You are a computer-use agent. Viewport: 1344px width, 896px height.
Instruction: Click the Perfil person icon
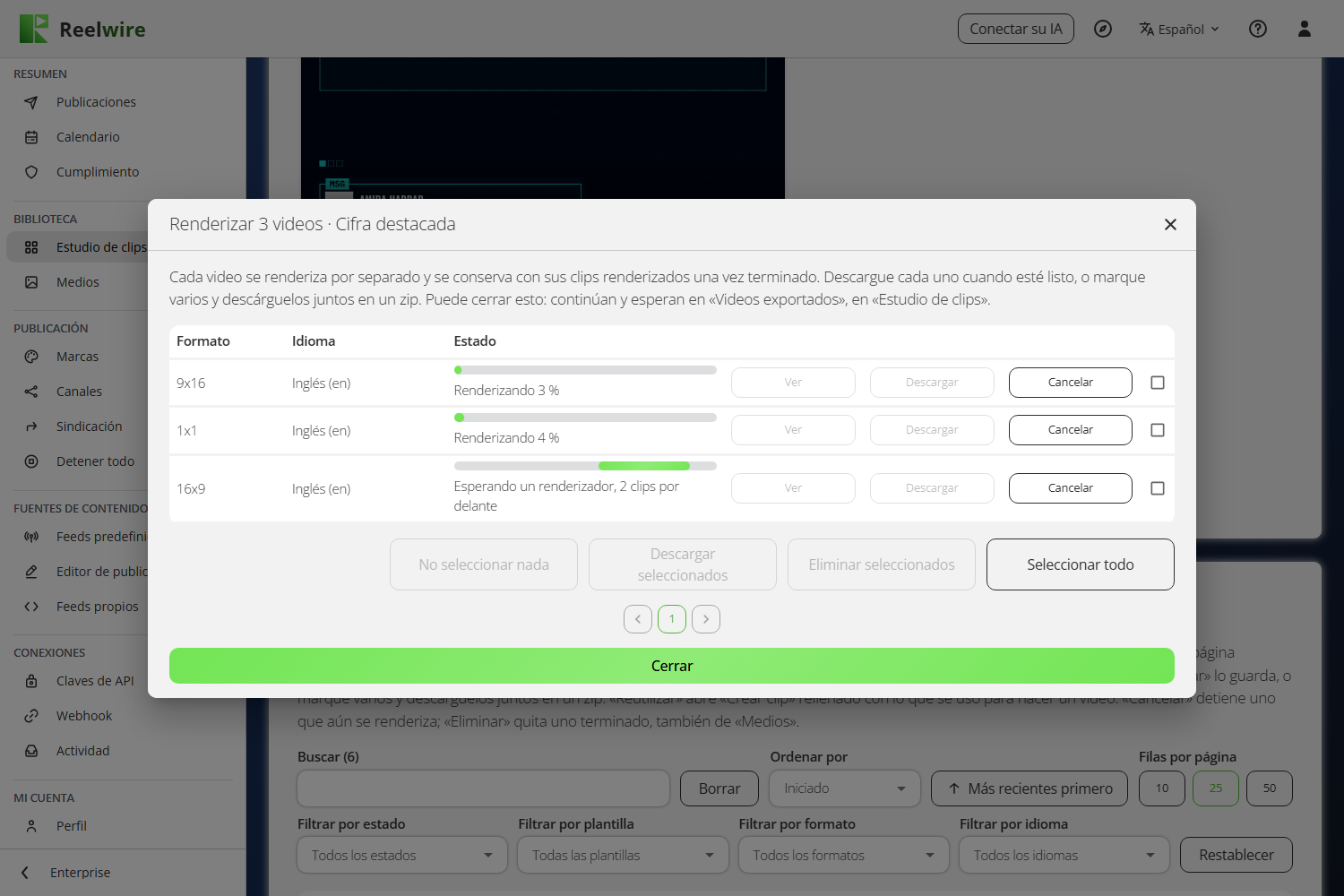coord(31,826)
